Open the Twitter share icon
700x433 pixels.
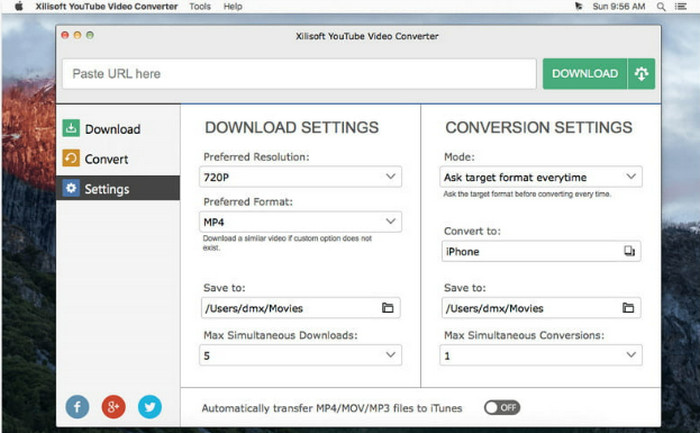pyautogui.click(x=150, y=406)
